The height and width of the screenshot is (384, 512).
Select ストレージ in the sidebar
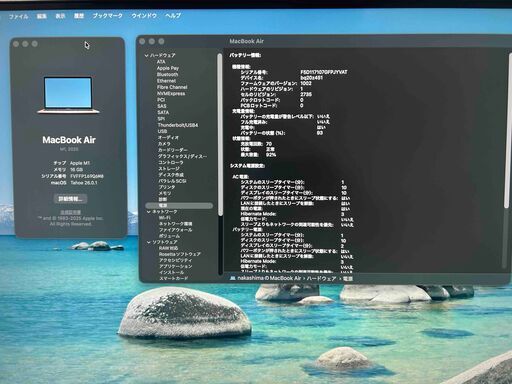169,169
